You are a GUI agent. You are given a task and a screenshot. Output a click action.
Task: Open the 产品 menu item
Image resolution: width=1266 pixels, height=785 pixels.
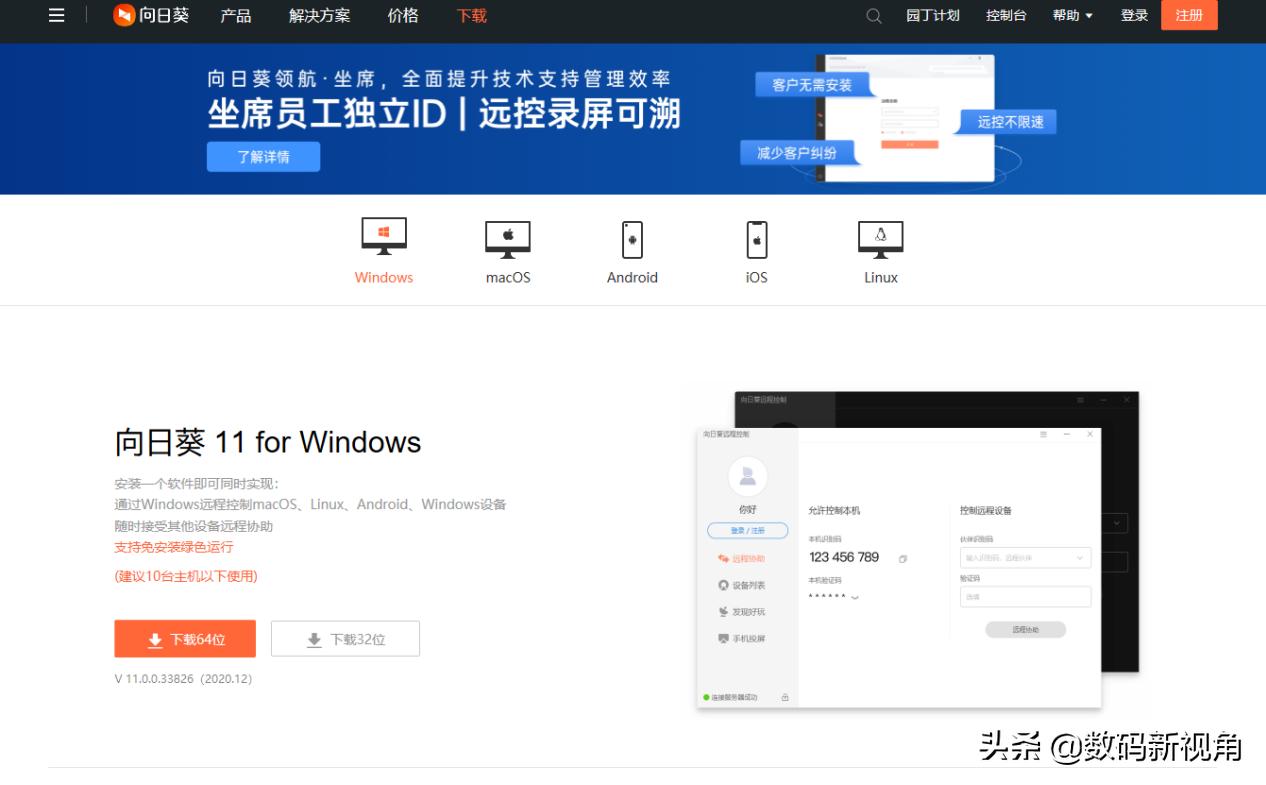point(239,16)
